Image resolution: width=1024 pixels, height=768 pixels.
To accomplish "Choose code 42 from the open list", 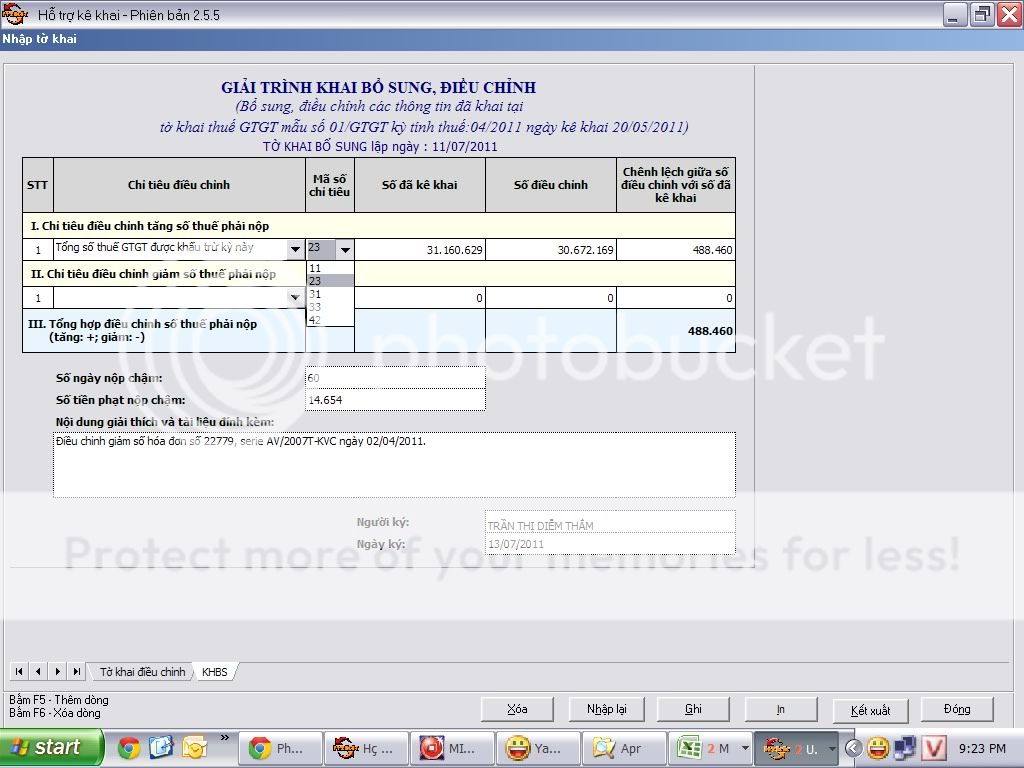I will click(x=316, y=320).
